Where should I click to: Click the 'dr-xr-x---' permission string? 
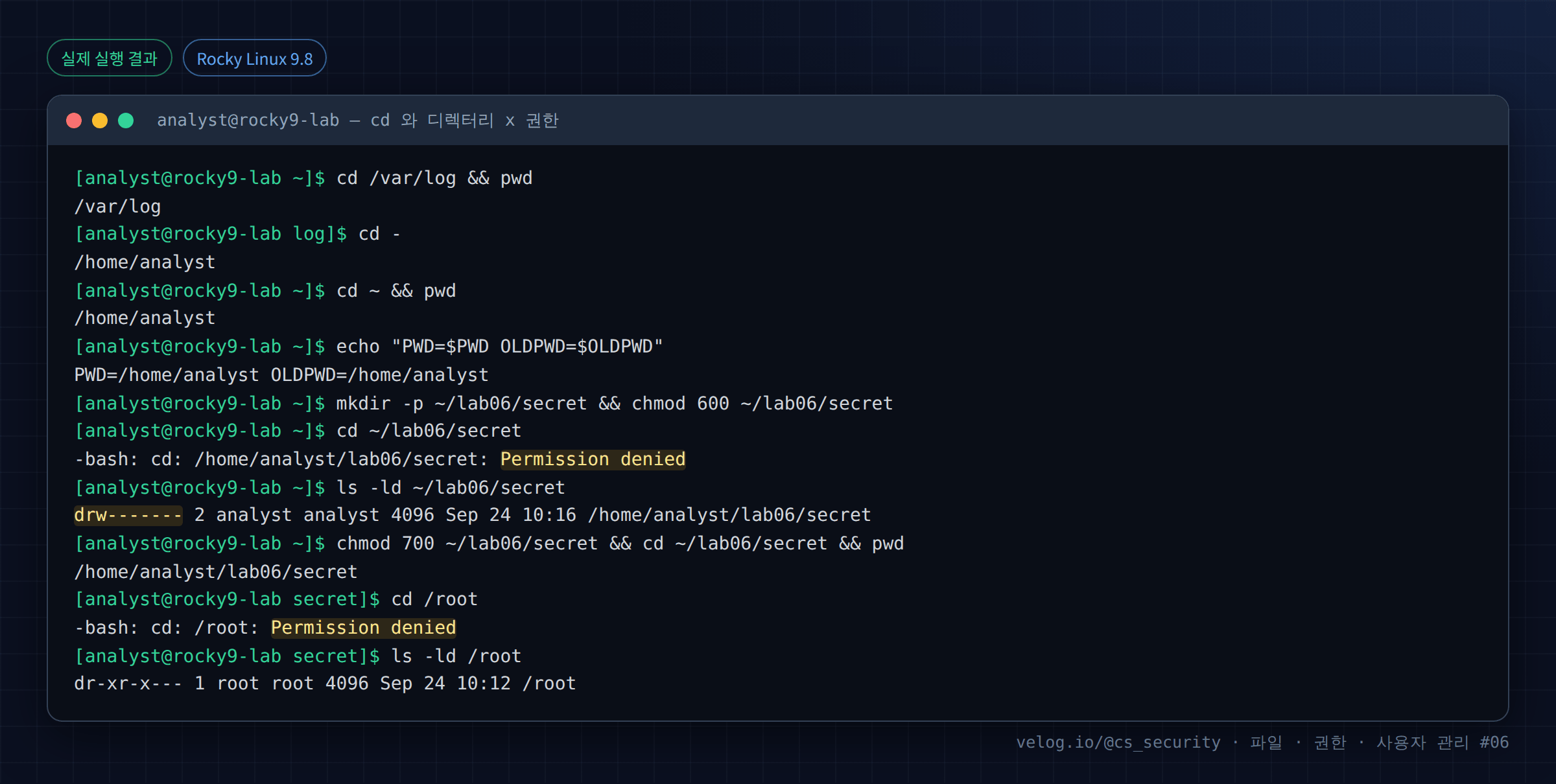tap(128, 684)
